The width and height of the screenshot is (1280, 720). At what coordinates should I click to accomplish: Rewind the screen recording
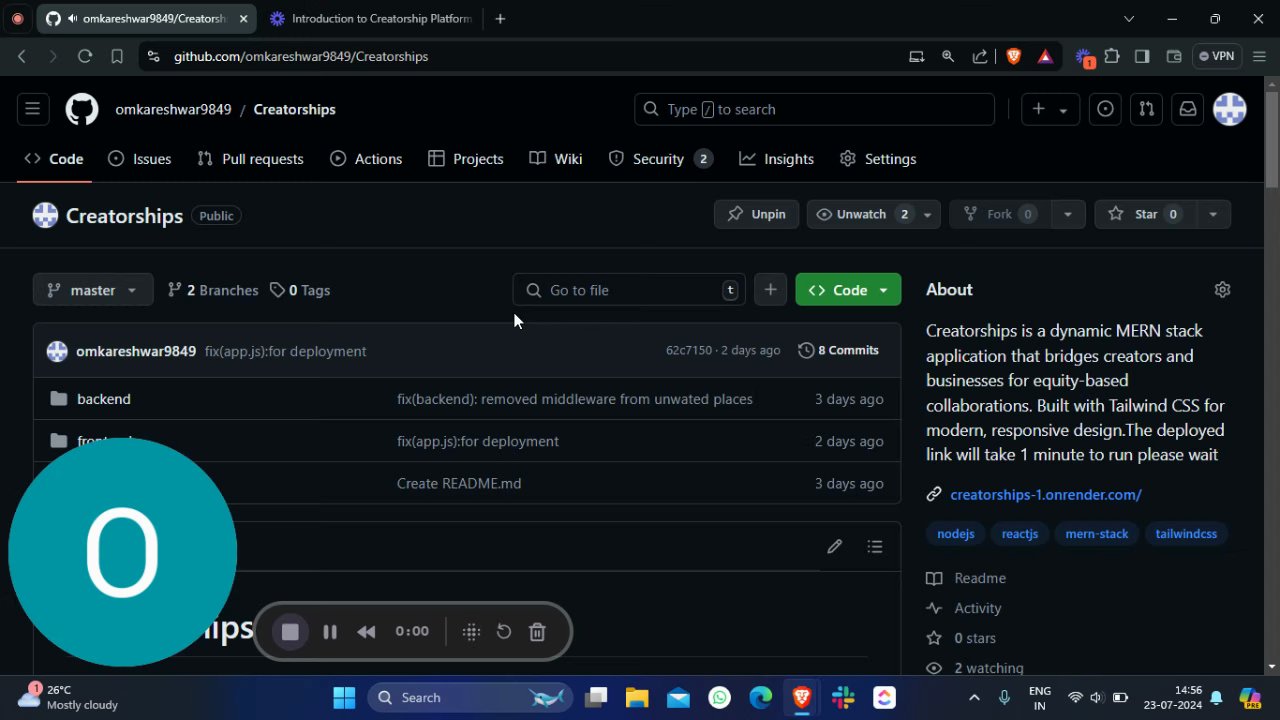click(366, 631)
